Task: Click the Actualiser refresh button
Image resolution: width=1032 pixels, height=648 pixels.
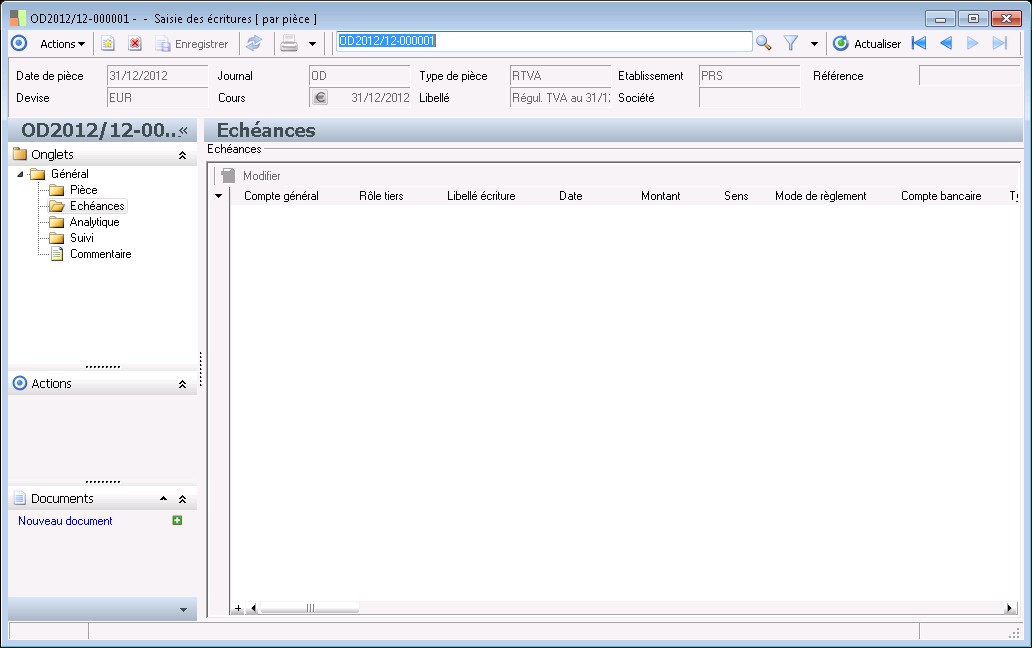Action: point(867,44)
